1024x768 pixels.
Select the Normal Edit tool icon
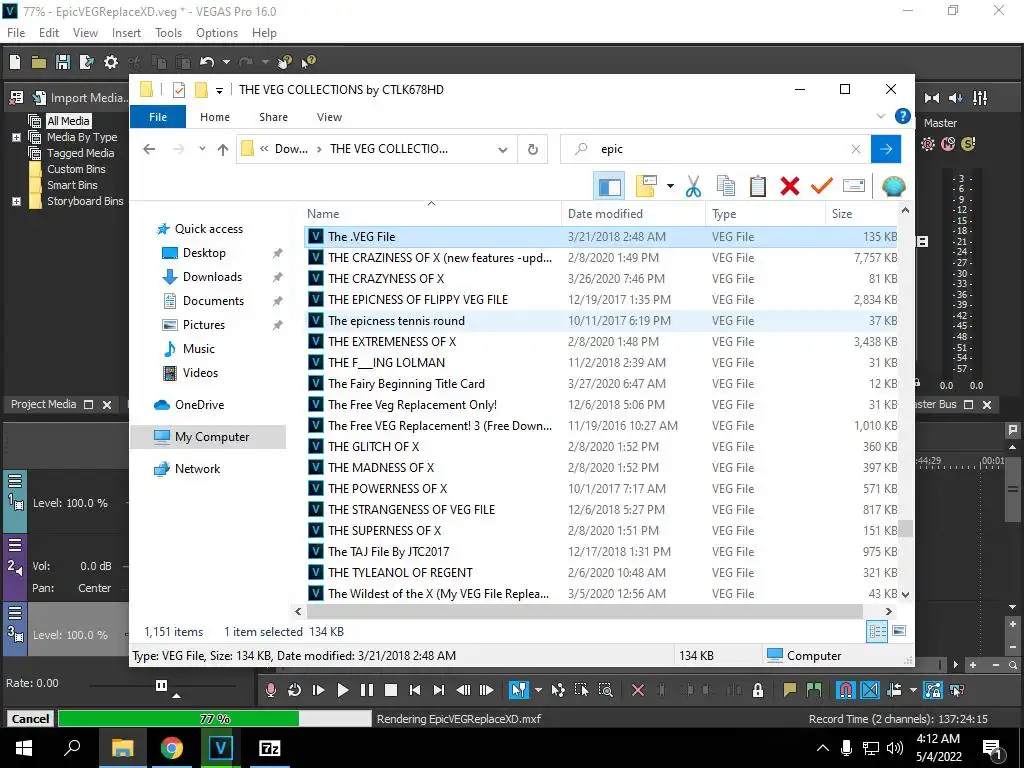coord(519,690)
